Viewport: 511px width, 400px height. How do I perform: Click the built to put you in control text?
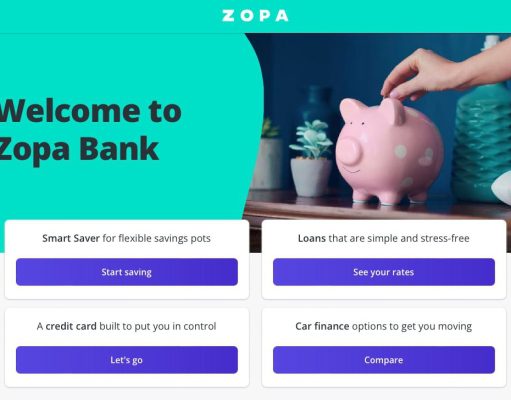click(x=158, y=326)
